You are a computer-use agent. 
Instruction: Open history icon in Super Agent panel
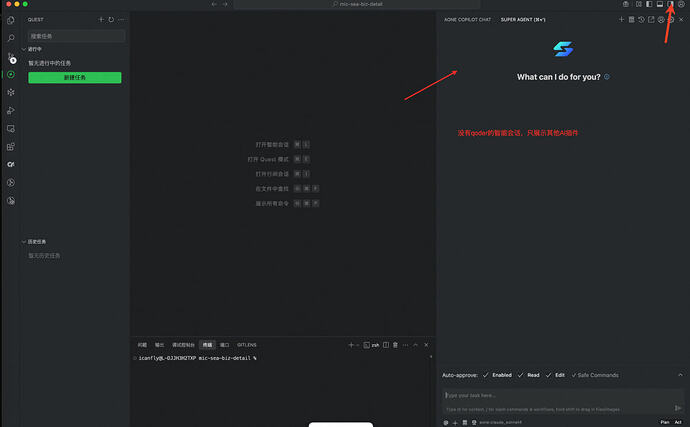(641, 19)
